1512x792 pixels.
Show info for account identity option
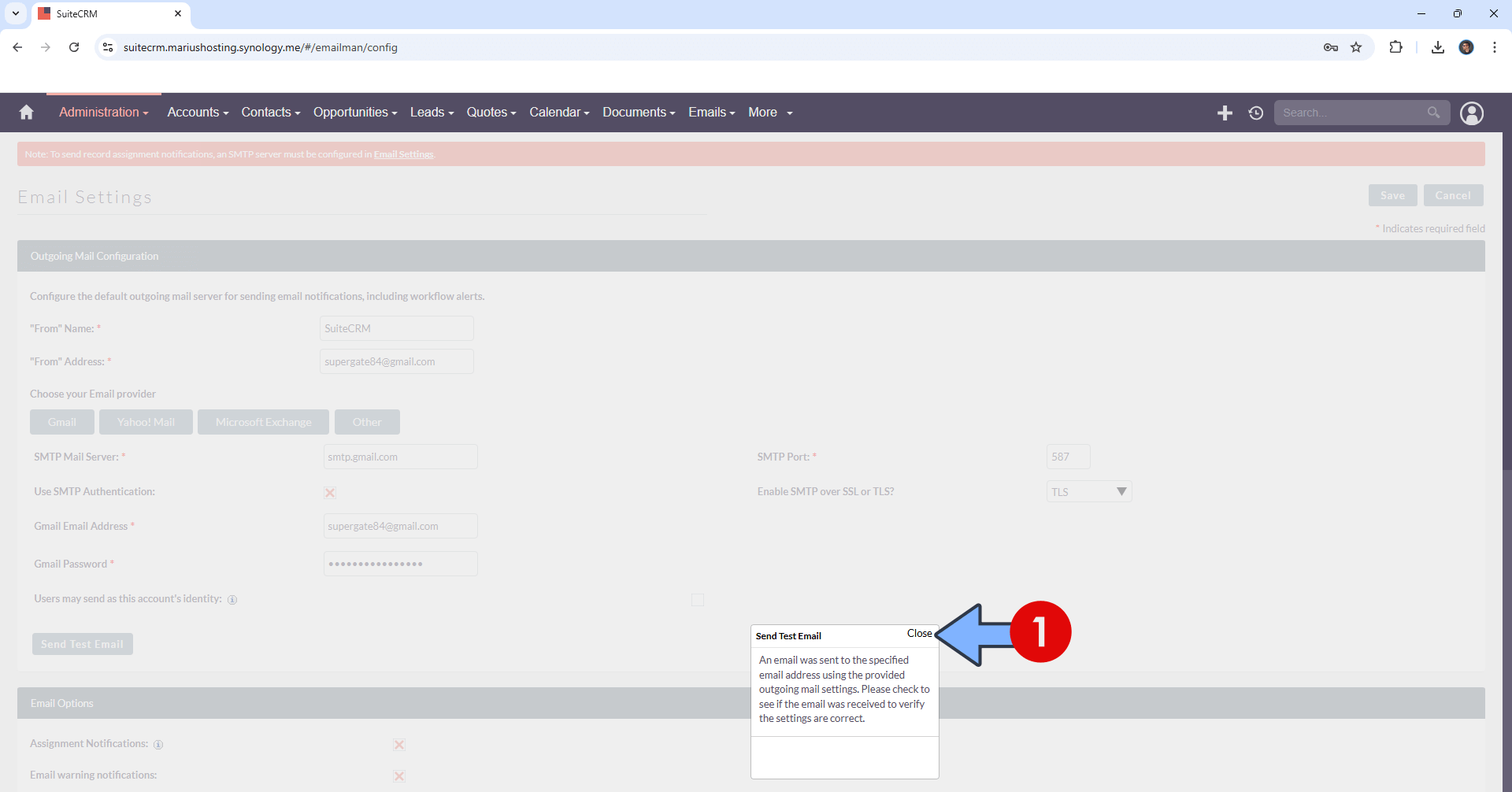[x=232, y=600]
